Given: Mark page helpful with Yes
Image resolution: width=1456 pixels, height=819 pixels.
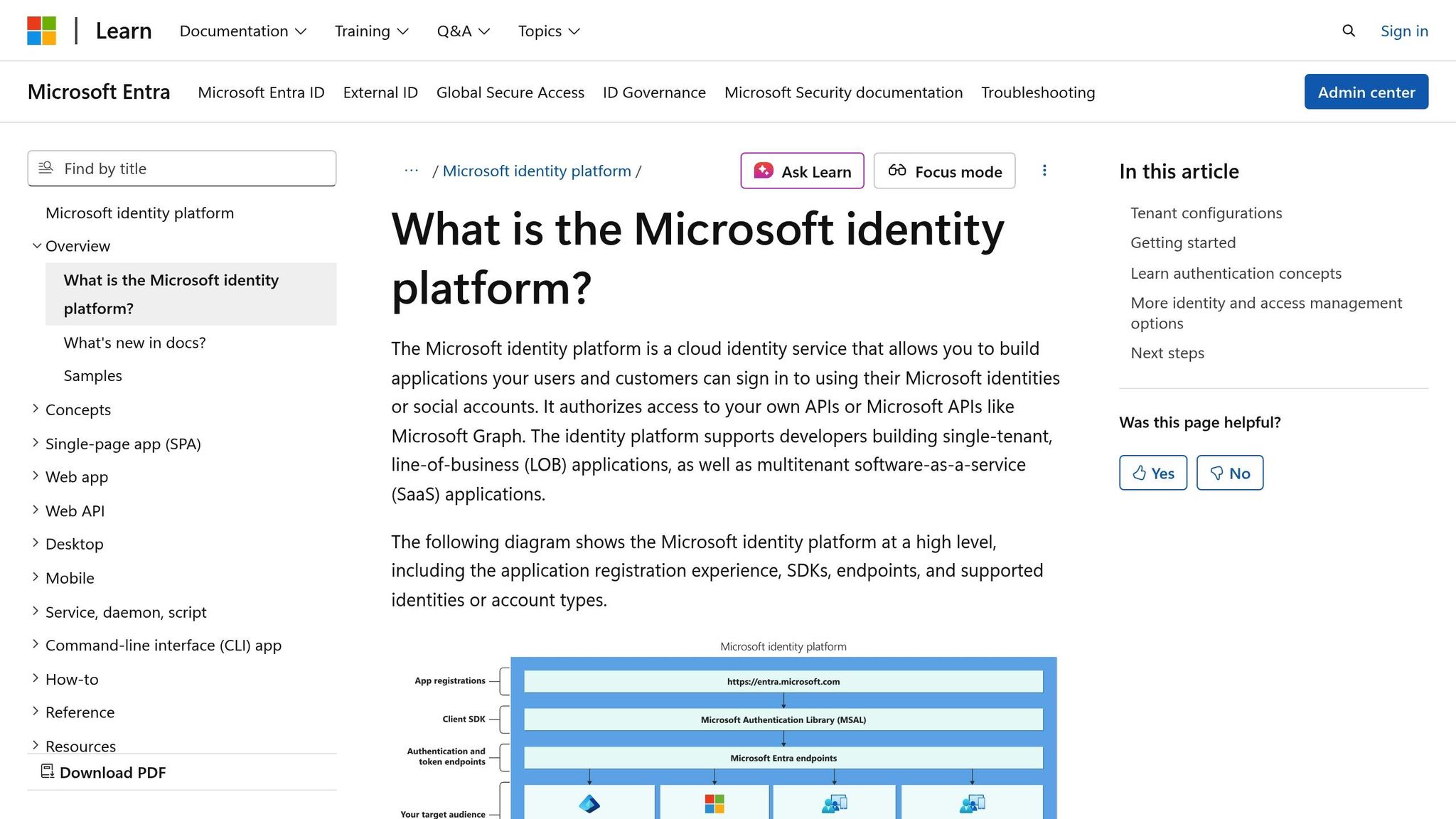Looking at the screenshot, I should pos(1152,472).
